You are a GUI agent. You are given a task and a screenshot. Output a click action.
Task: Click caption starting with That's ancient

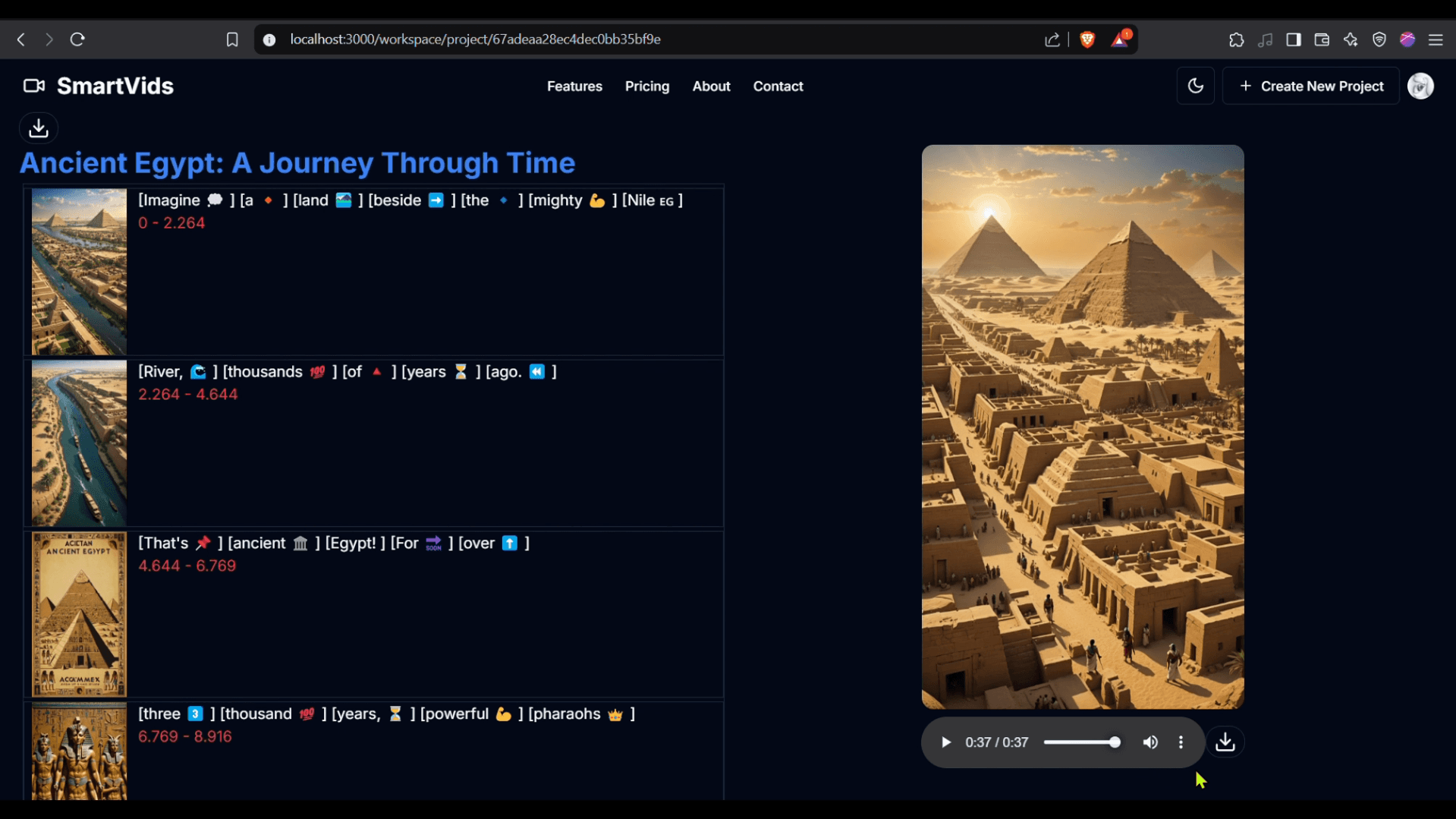tap(334, 543)
